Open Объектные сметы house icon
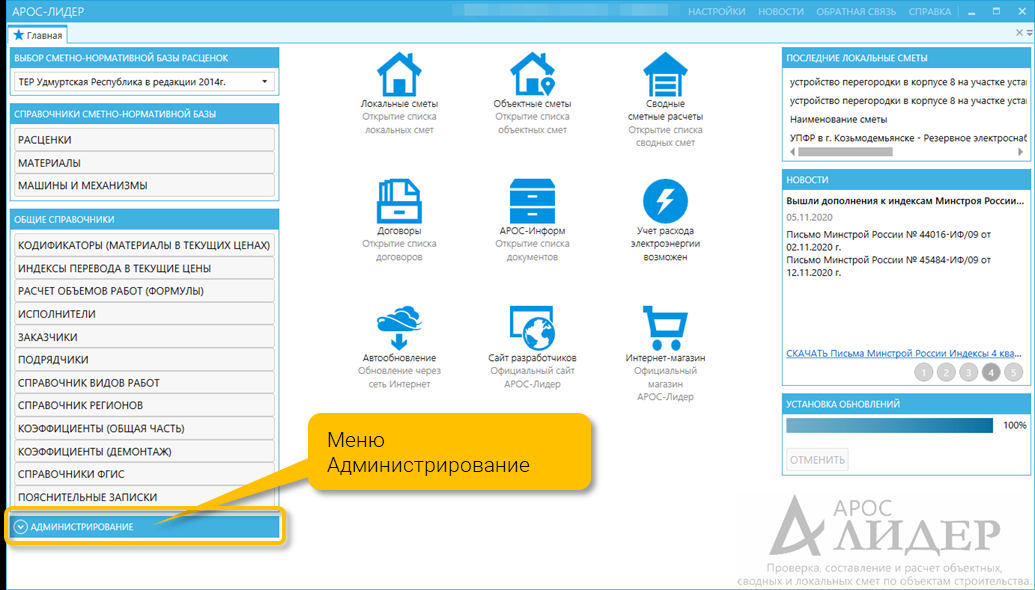Image resolution: width=1035 pixels, height=590 pixels. [532, 75]
